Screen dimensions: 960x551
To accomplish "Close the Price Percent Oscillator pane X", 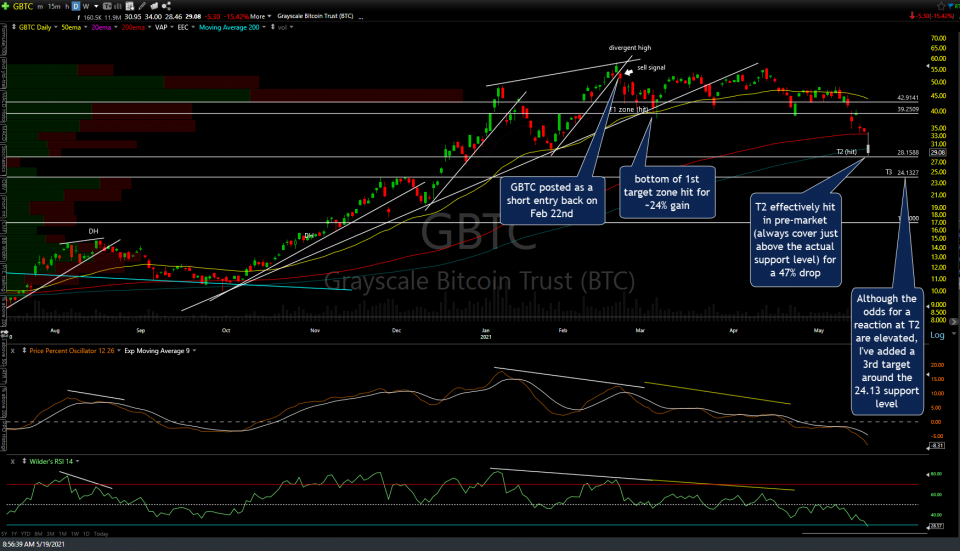I will click(x=12, y=351).
